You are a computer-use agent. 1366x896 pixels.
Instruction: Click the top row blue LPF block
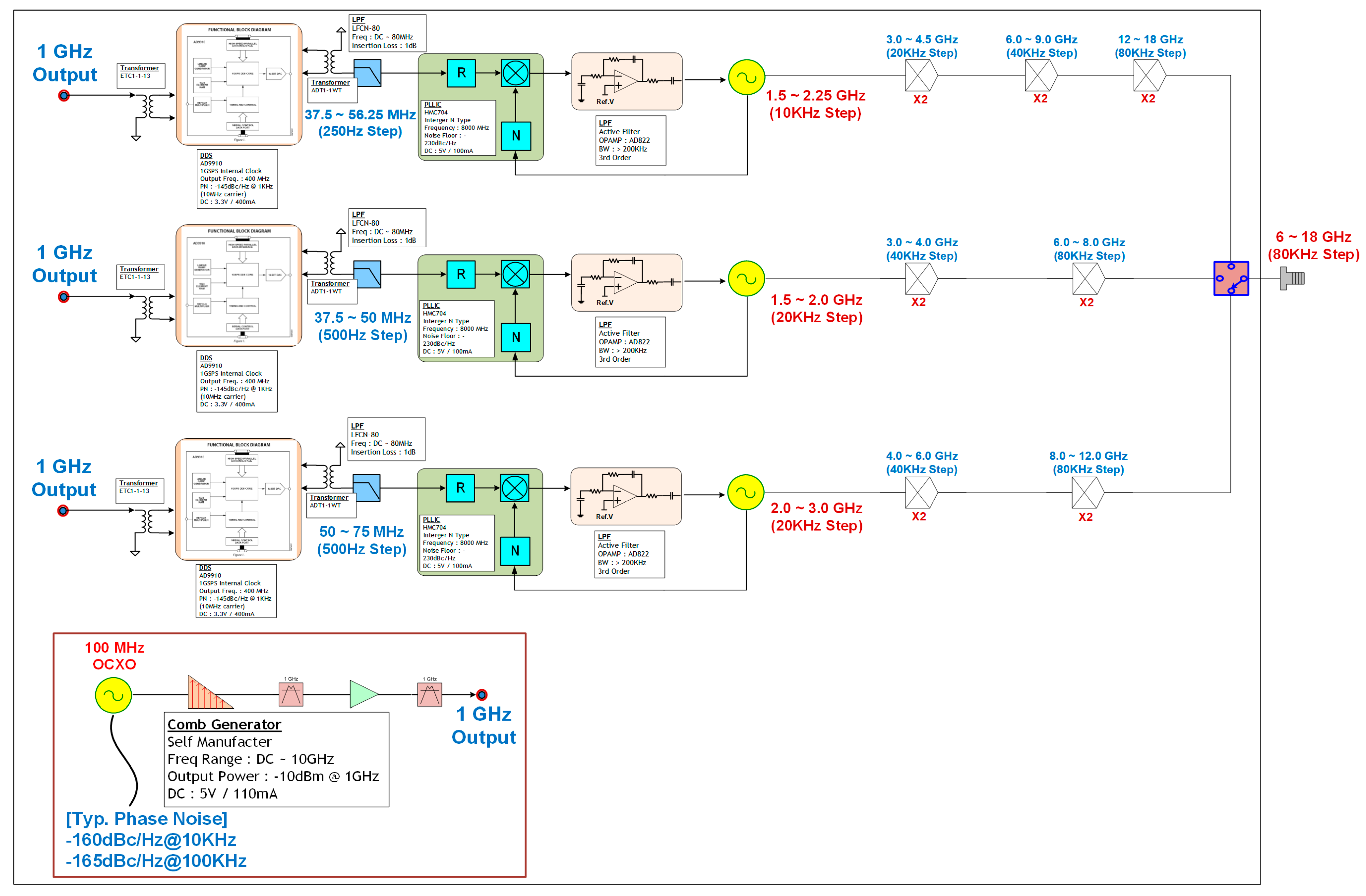(367, 73)
